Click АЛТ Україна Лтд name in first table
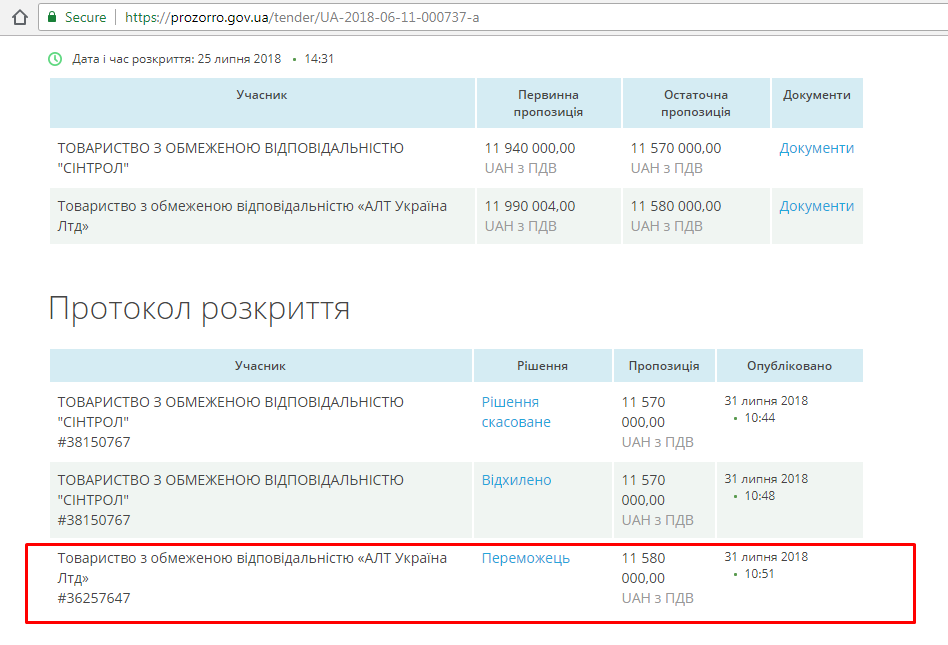 [x=252, y=216]
